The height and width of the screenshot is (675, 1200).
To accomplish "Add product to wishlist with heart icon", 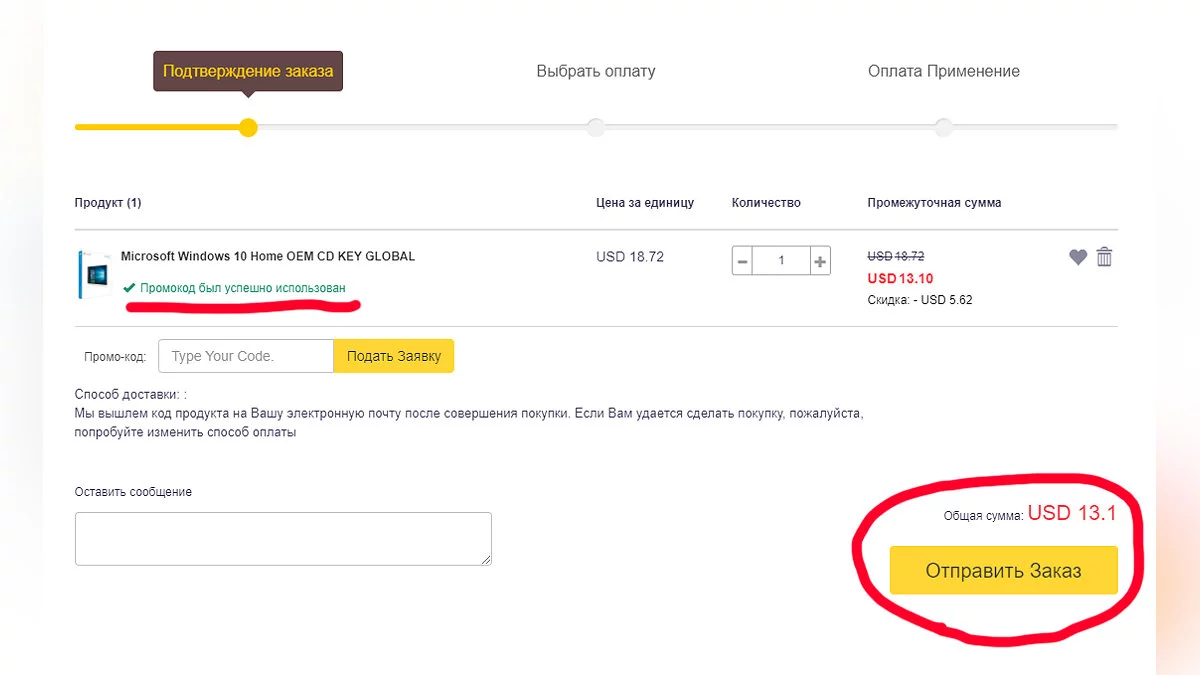I will 1077,257.
